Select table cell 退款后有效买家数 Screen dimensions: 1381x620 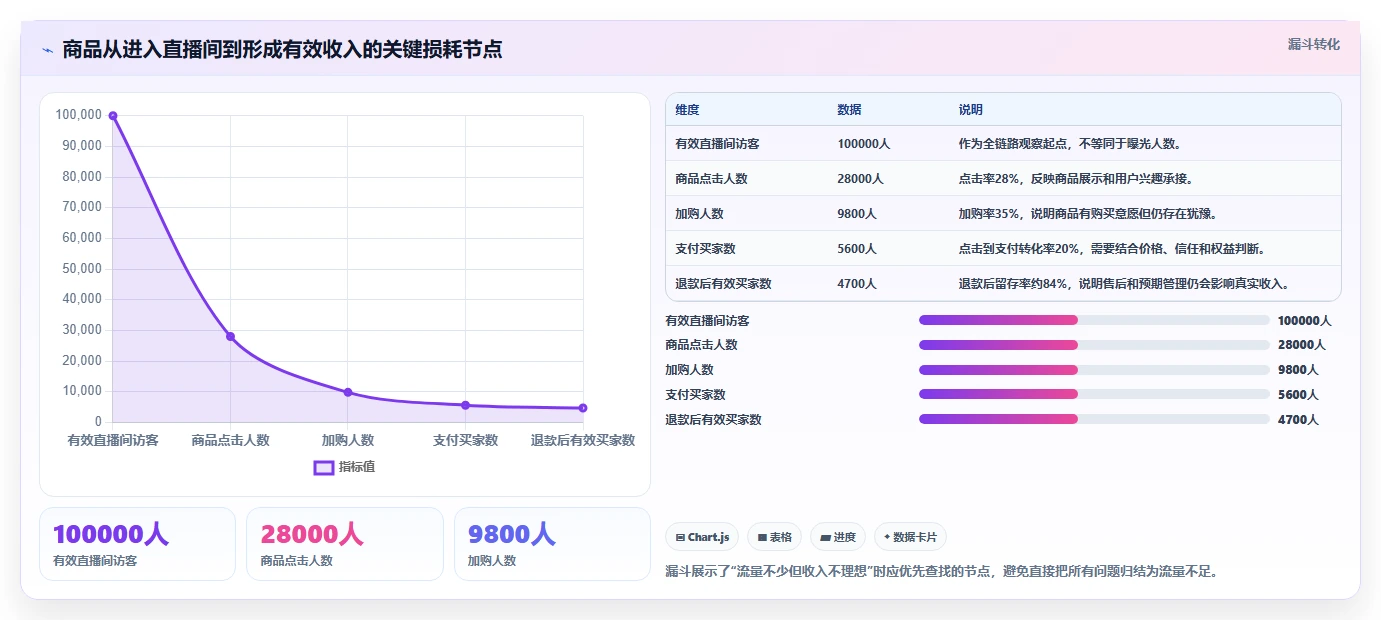[723, 284]
